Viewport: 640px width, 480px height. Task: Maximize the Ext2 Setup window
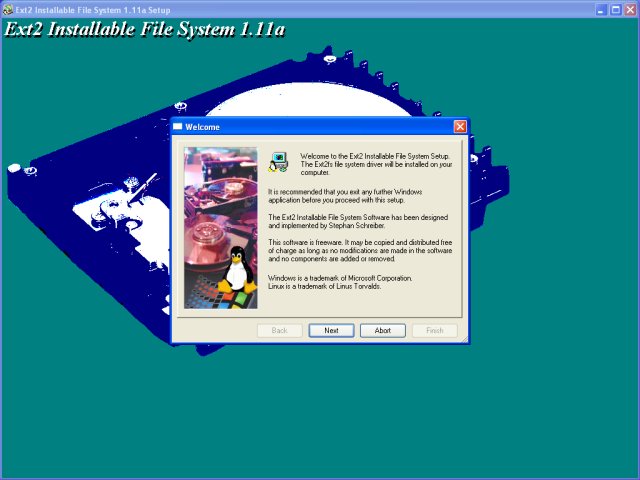click(616, 10)
